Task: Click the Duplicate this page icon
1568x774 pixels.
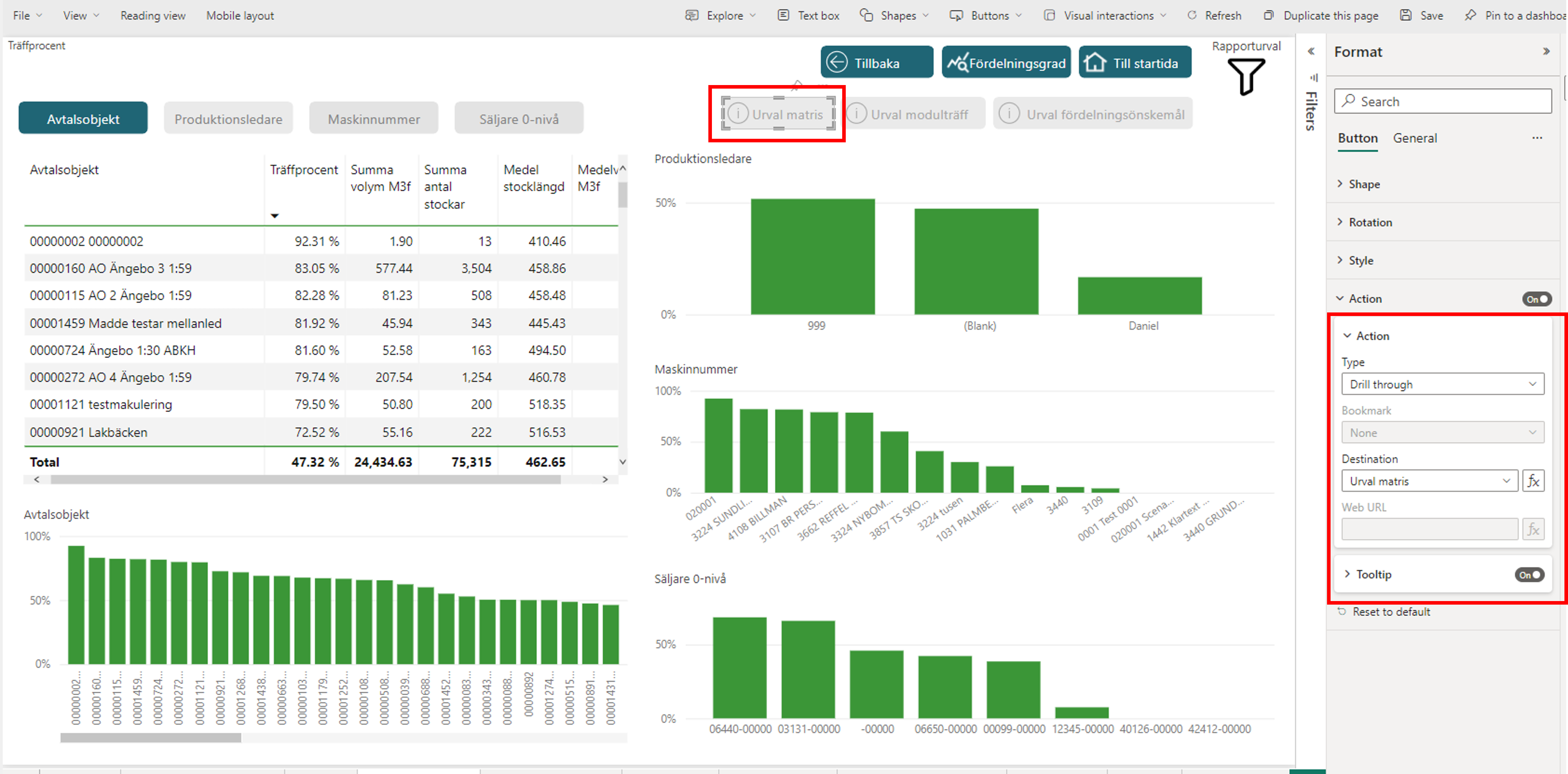Action: pos(1268,15)
